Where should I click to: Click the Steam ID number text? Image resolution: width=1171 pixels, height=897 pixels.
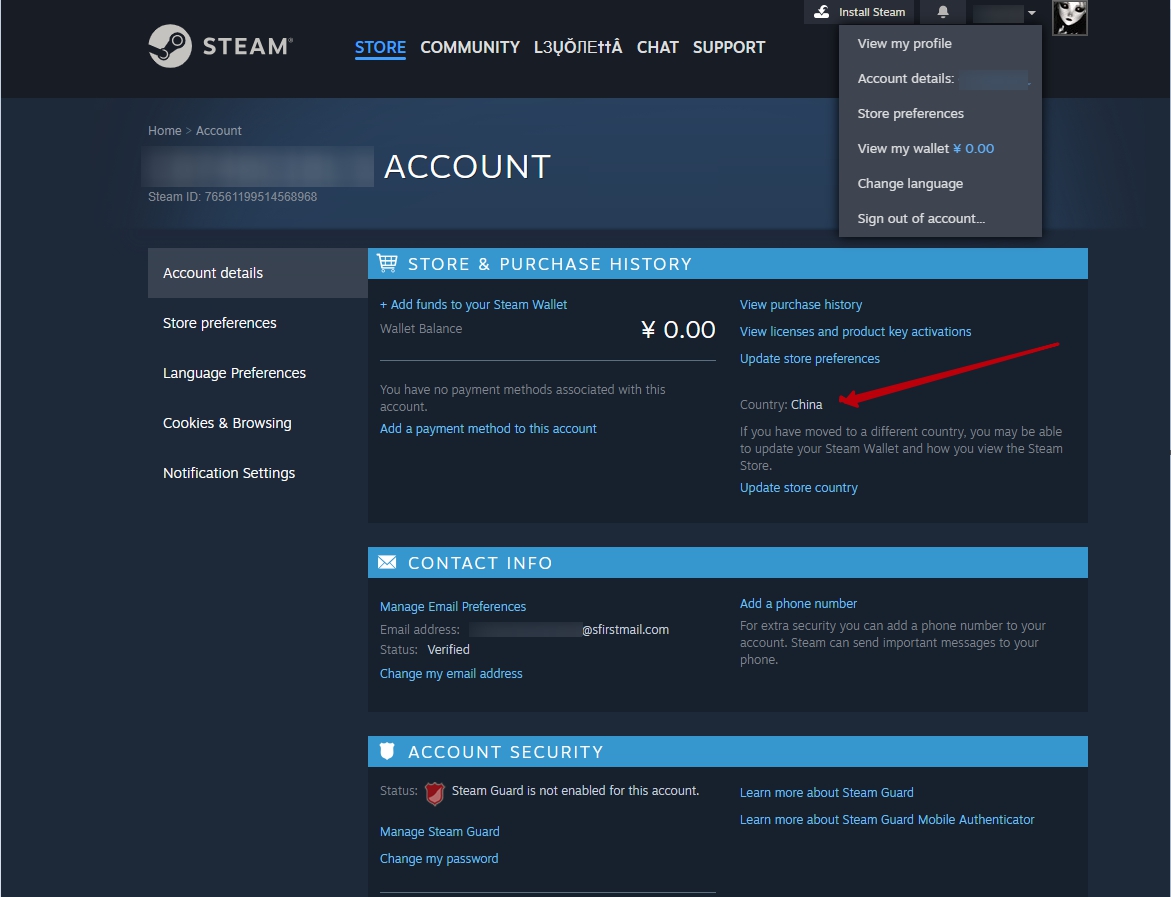232,196
